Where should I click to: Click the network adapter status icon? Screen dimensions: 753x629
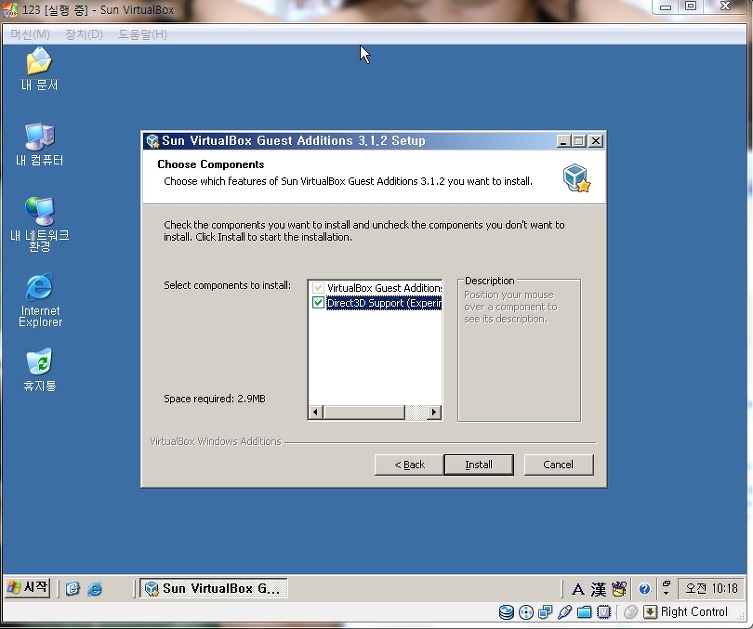pyautogui.click(x=545, y=612)
